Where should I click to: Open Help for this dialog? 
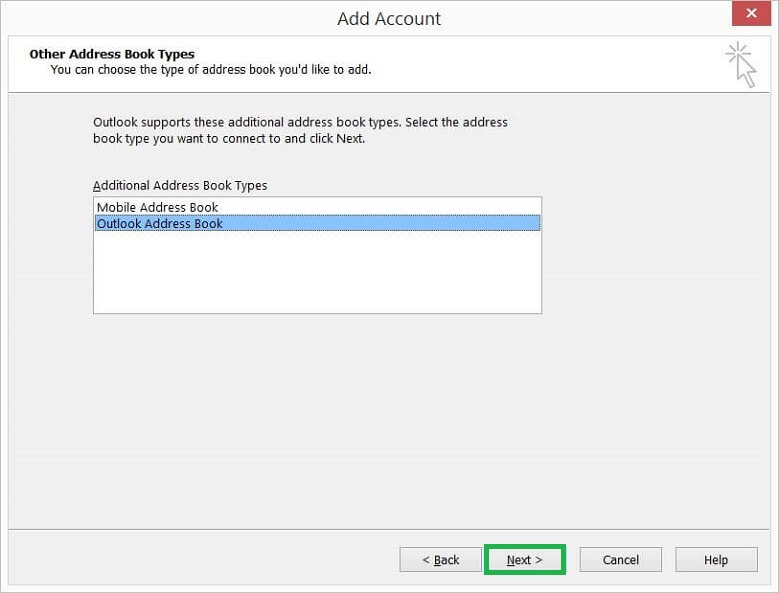click(x=716, y=560)
